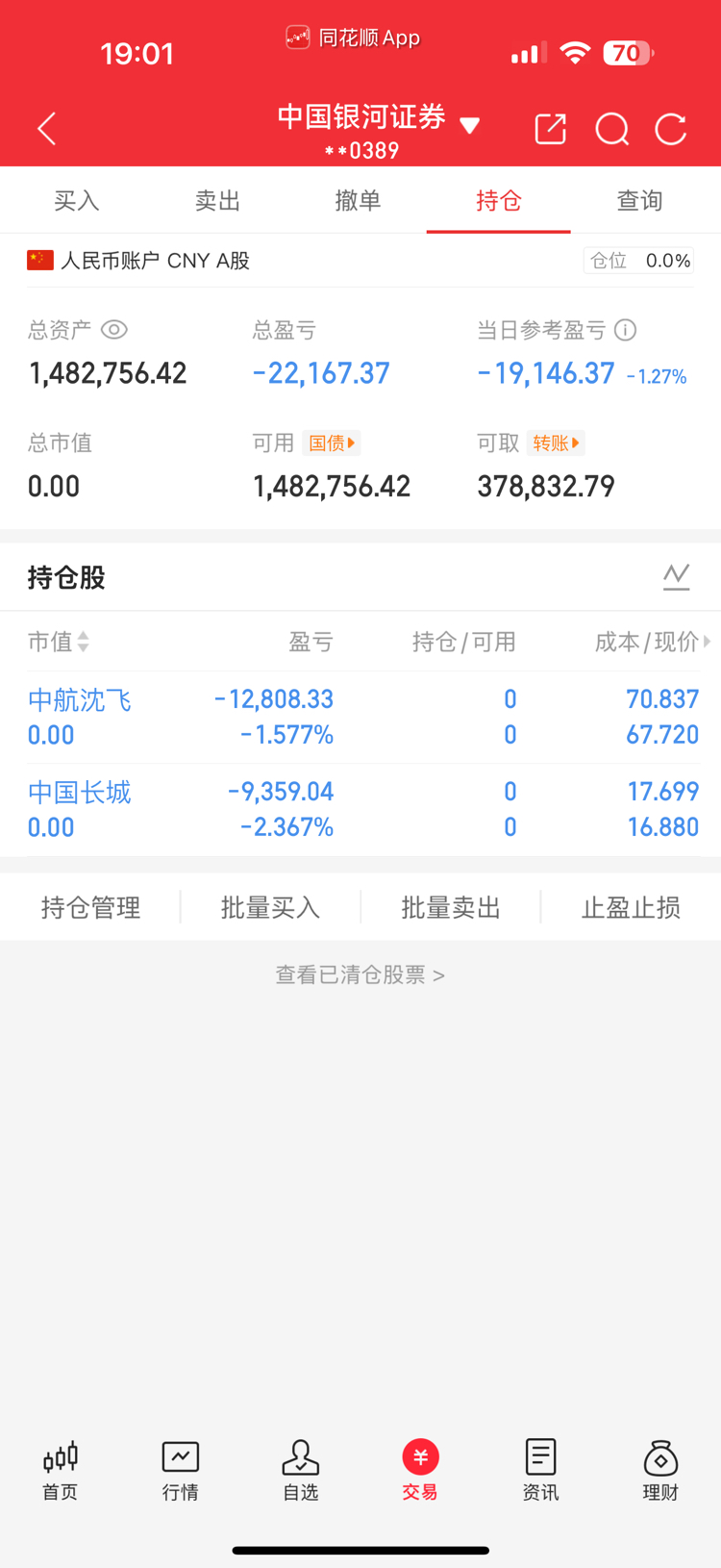Image resolution: width=721 pixels, height=1568 pixels.
Task: Tap the 转账 tag next to 可取
Action: click(x=556, y=443)
